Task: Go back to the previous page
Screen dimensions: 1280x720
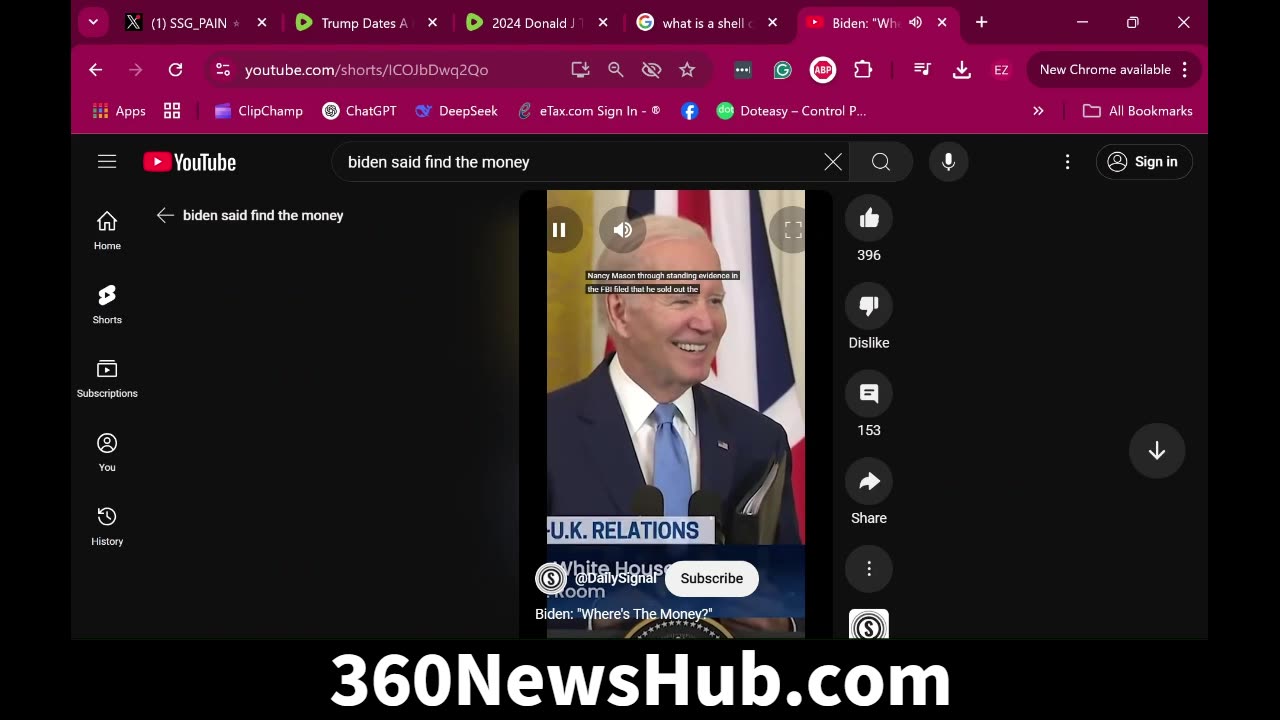Action: tap(95, 69)
